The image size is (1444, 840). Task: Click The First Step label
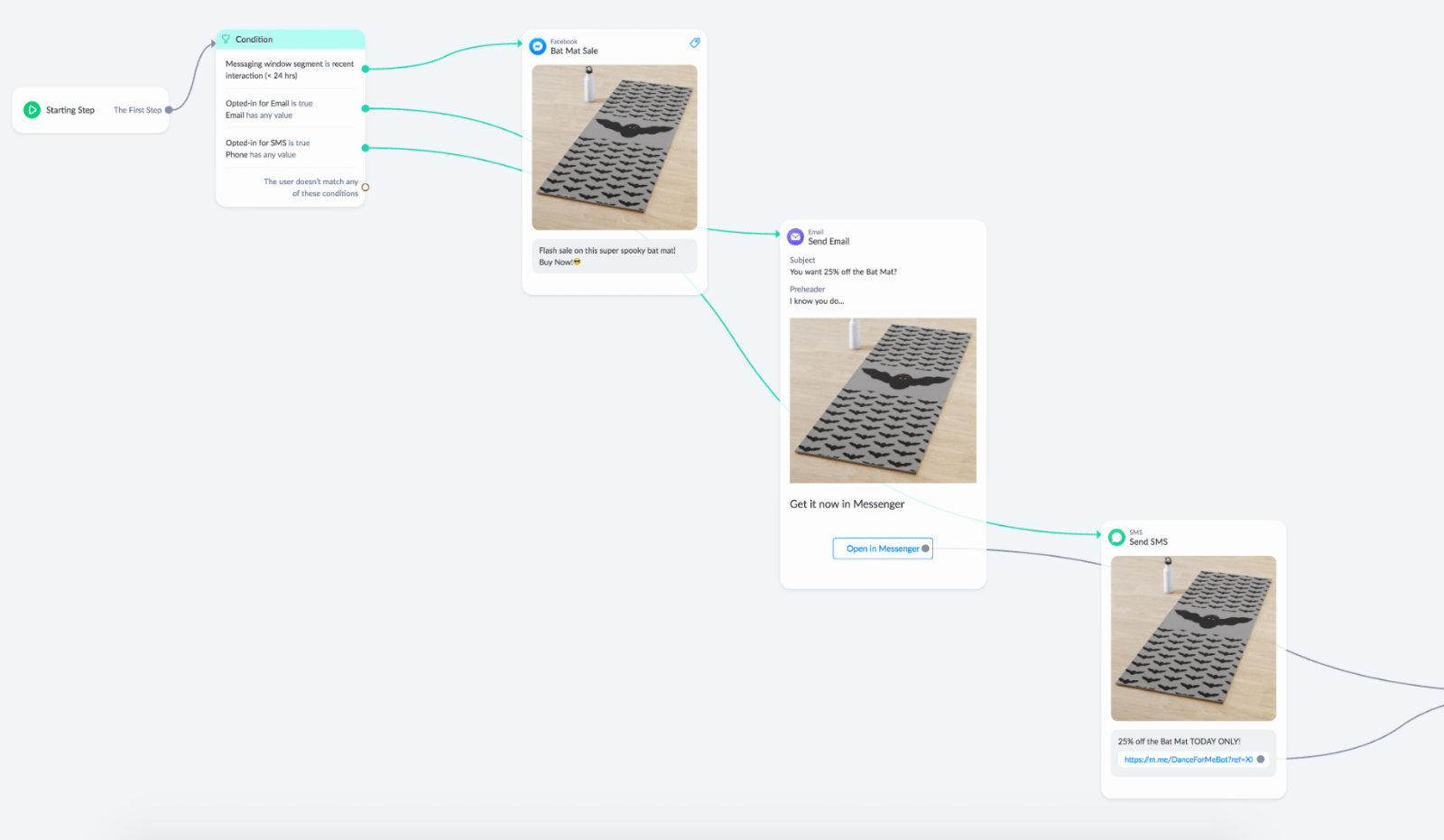137,110
